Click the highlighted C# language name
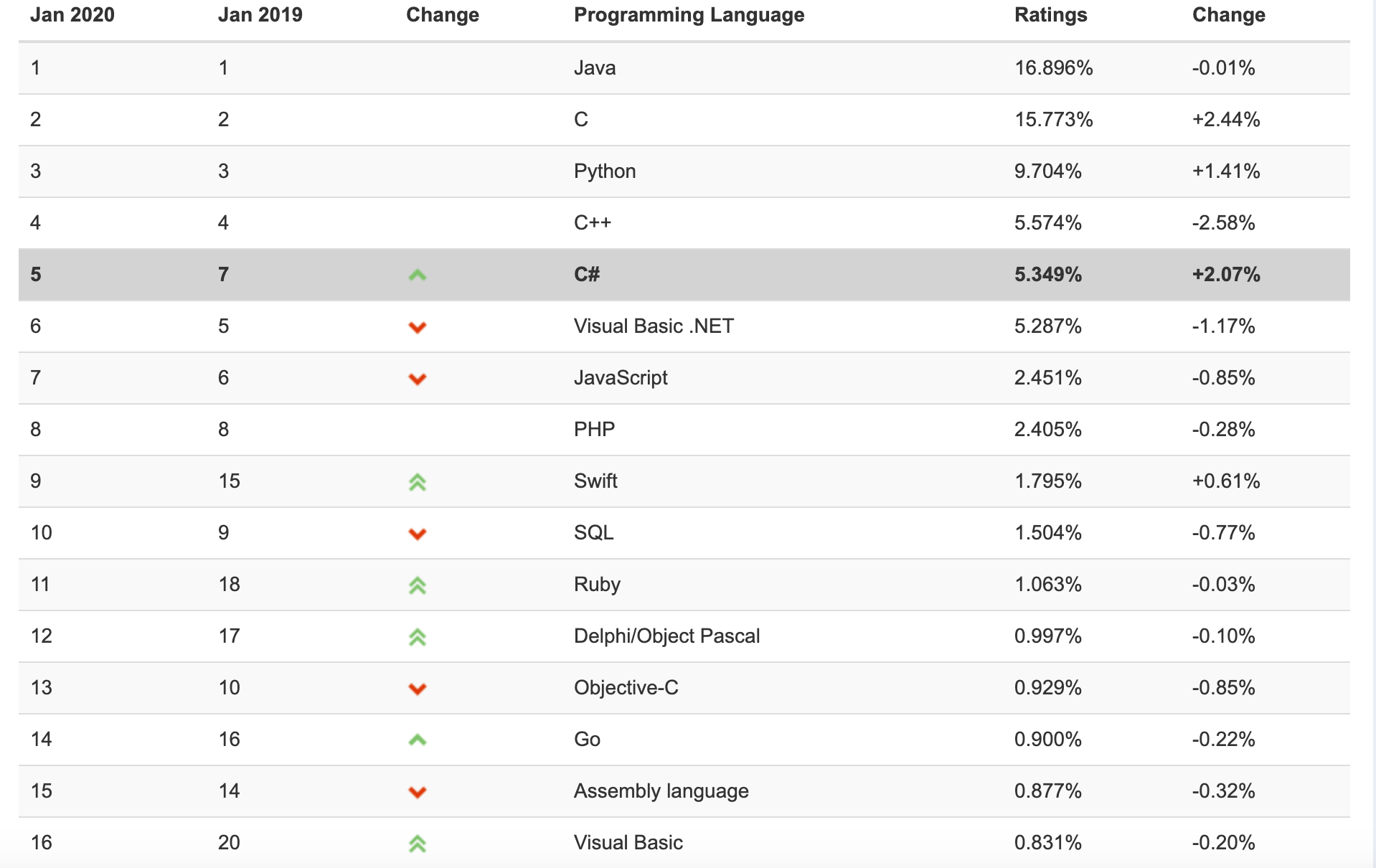Viewport: 1376px width, 868px height. coord(587,275)
